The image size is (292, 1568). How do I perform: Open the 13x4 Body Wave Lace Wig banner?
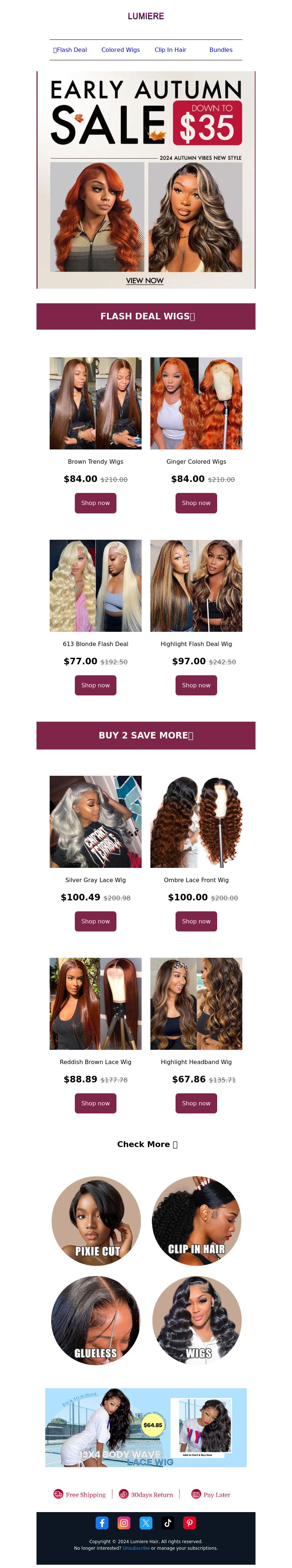coord(146,1427)
